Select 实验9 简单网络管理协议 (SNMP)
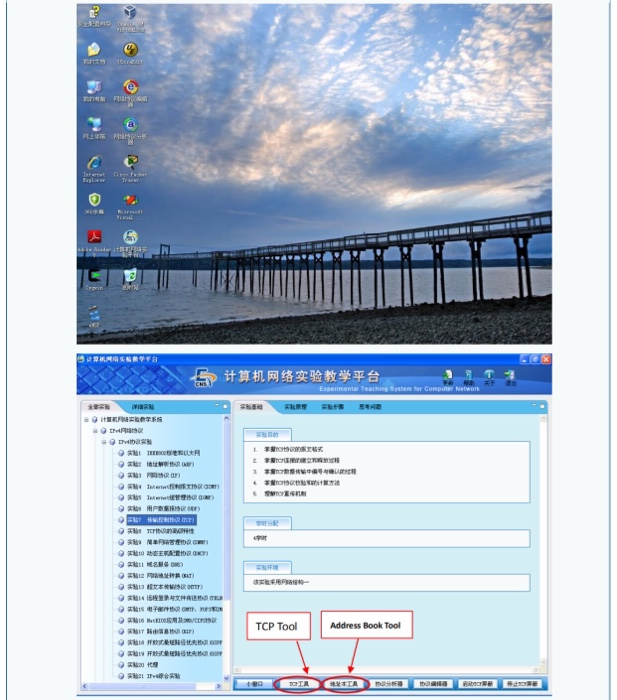 coord(168,542)
